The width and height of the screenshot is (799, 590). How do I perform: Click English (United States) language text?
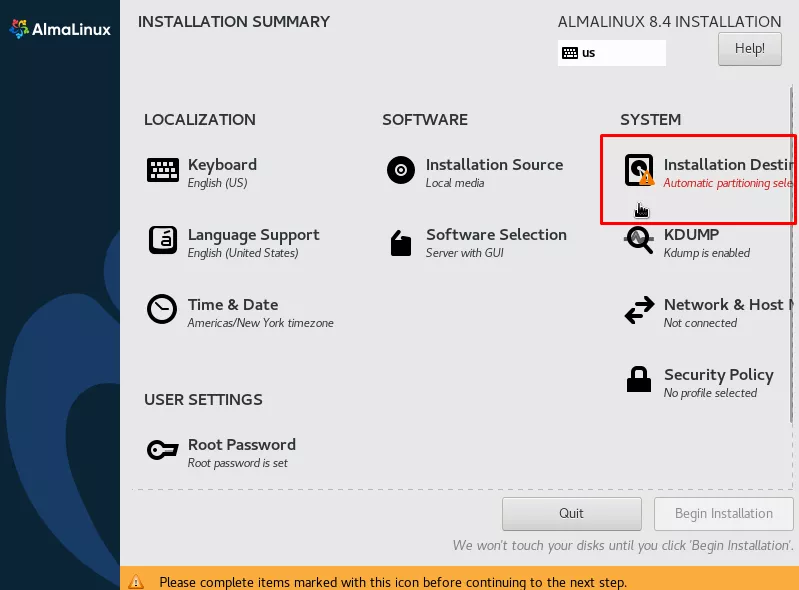coord(243,253)
